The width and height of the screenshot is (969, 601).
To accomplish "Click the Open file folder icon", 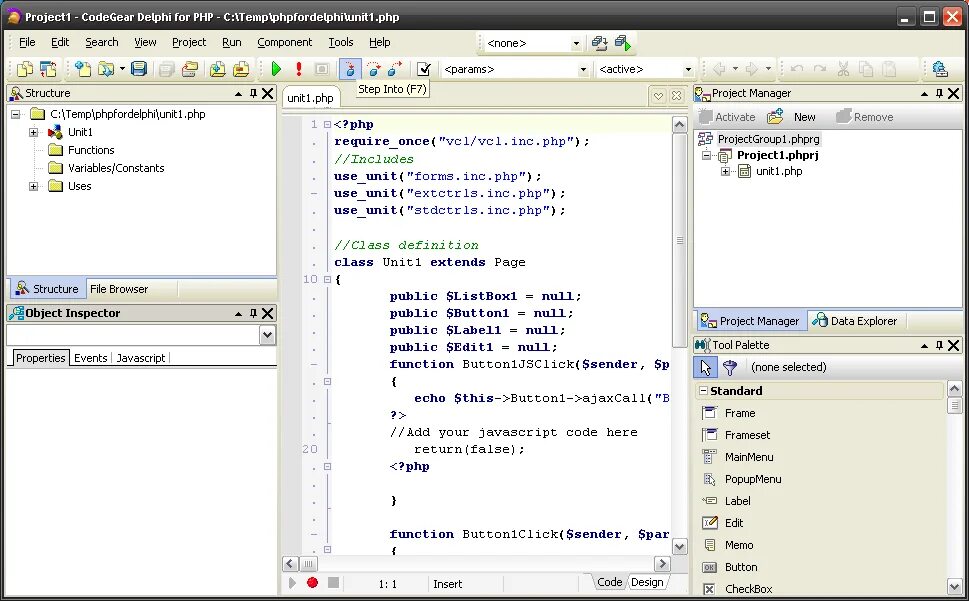I will (x=106, y=69).
